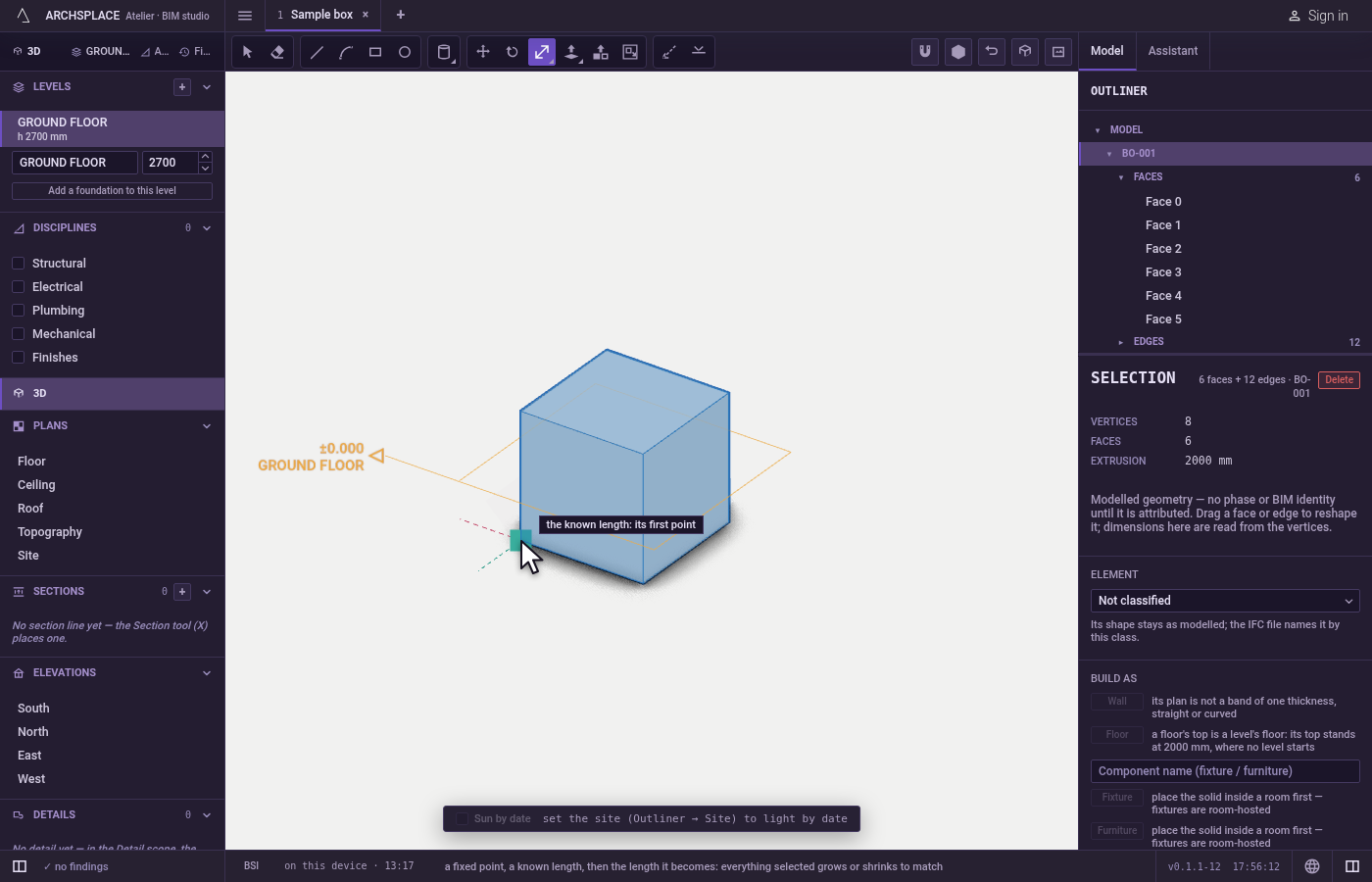Viewport: 1372px width, 882px height.
Task: Click the Undo arrow icon
Action: click(992, 52)
